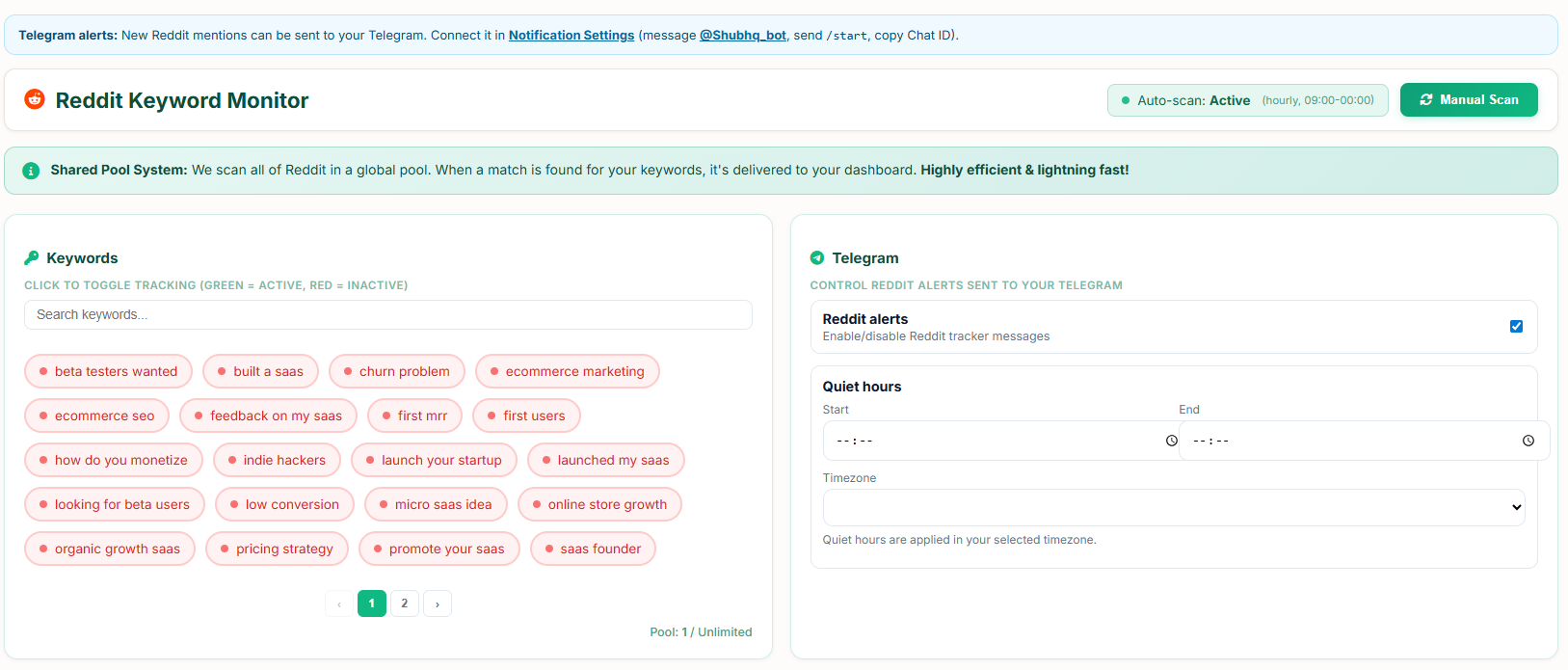Toggle the 'built a saas' keyword

coord(260,371)
